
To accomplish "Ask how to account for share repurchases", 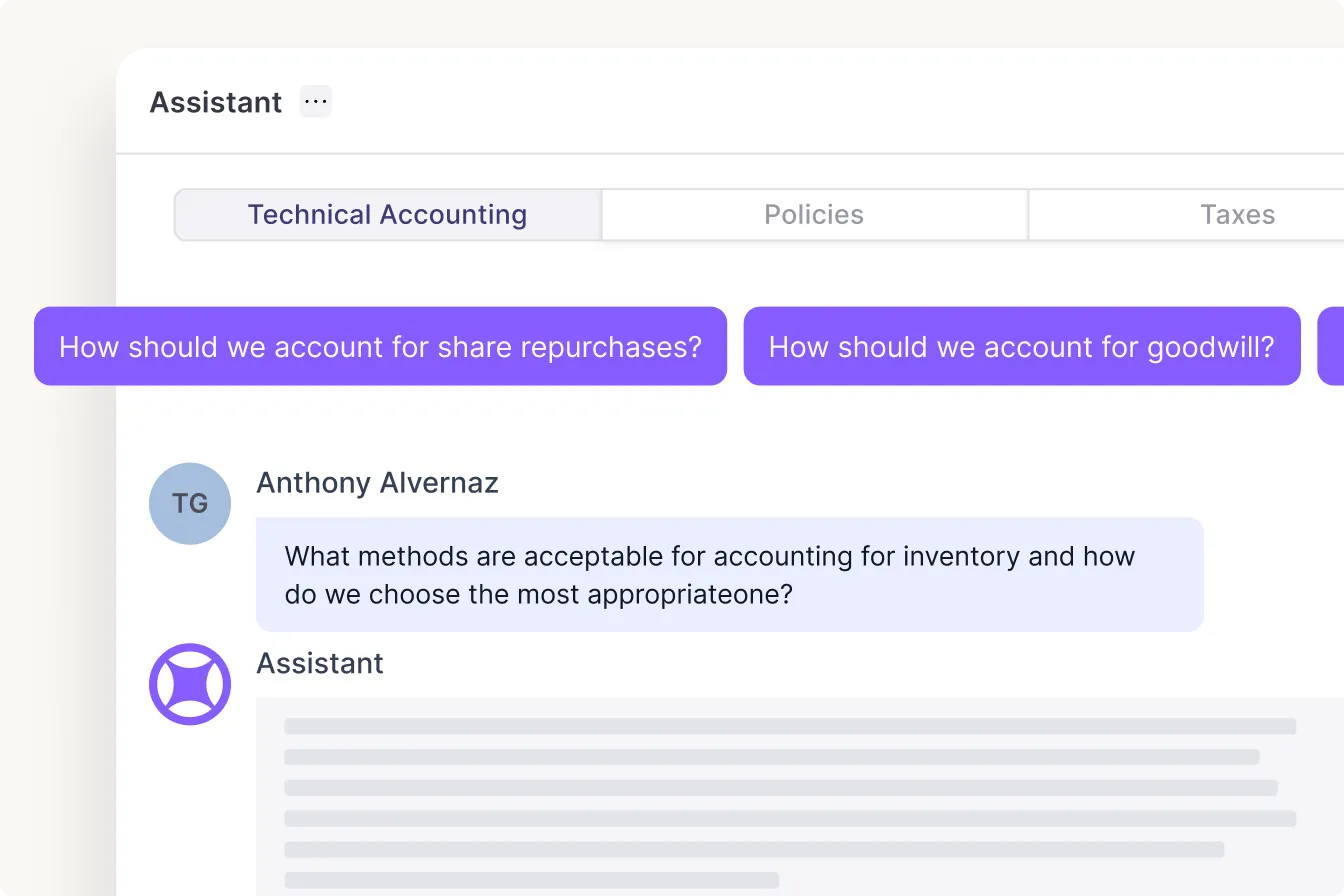I will 380,346.
